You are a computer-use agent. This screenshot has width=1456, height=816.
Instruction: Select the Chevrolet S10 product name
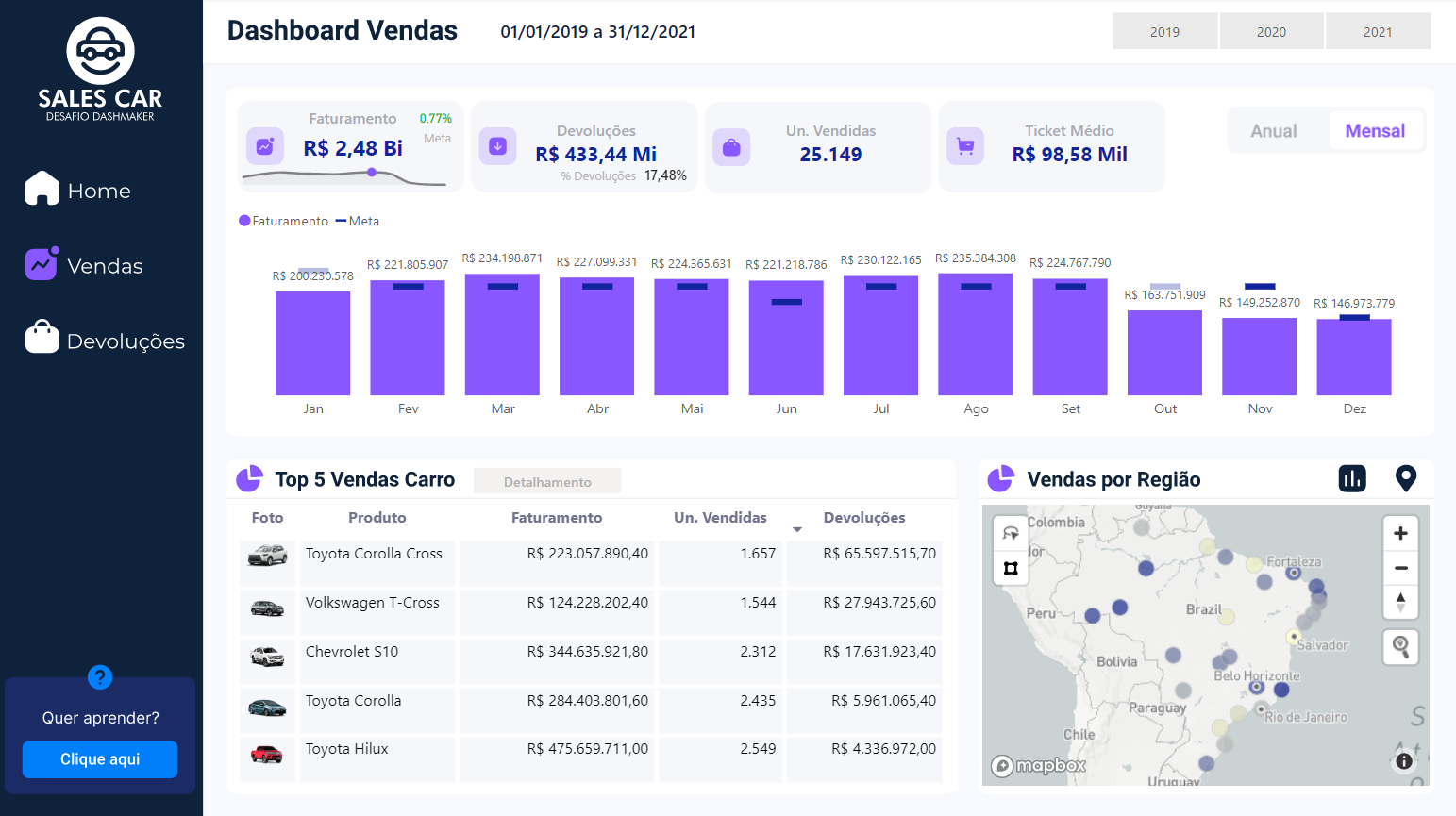(352, 652)
